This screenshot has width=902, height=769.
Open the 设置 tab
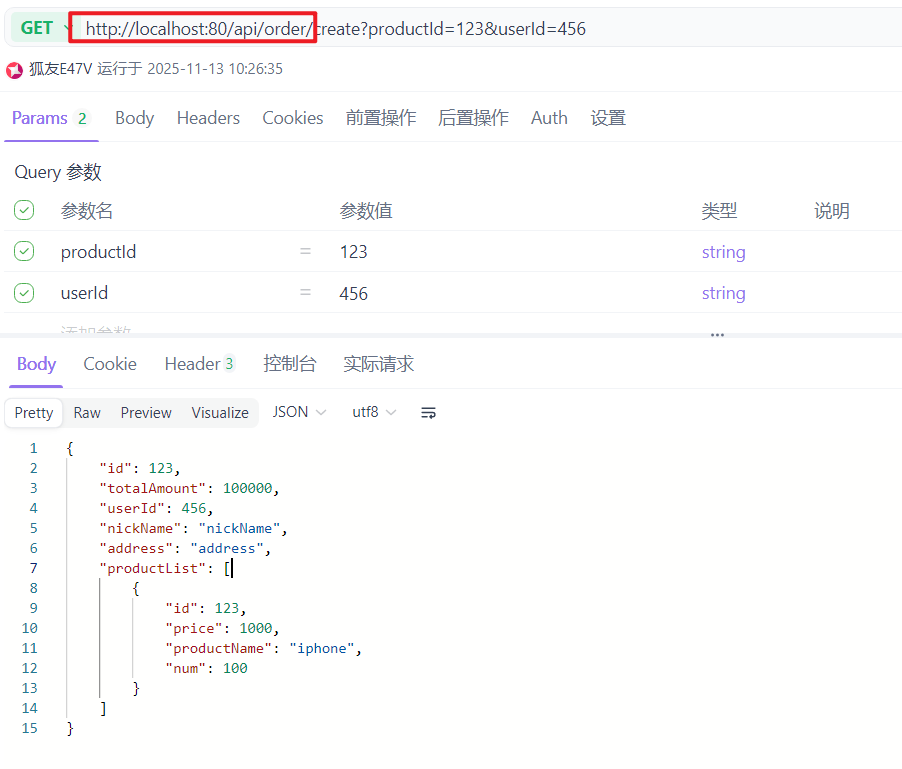(608, 118)
